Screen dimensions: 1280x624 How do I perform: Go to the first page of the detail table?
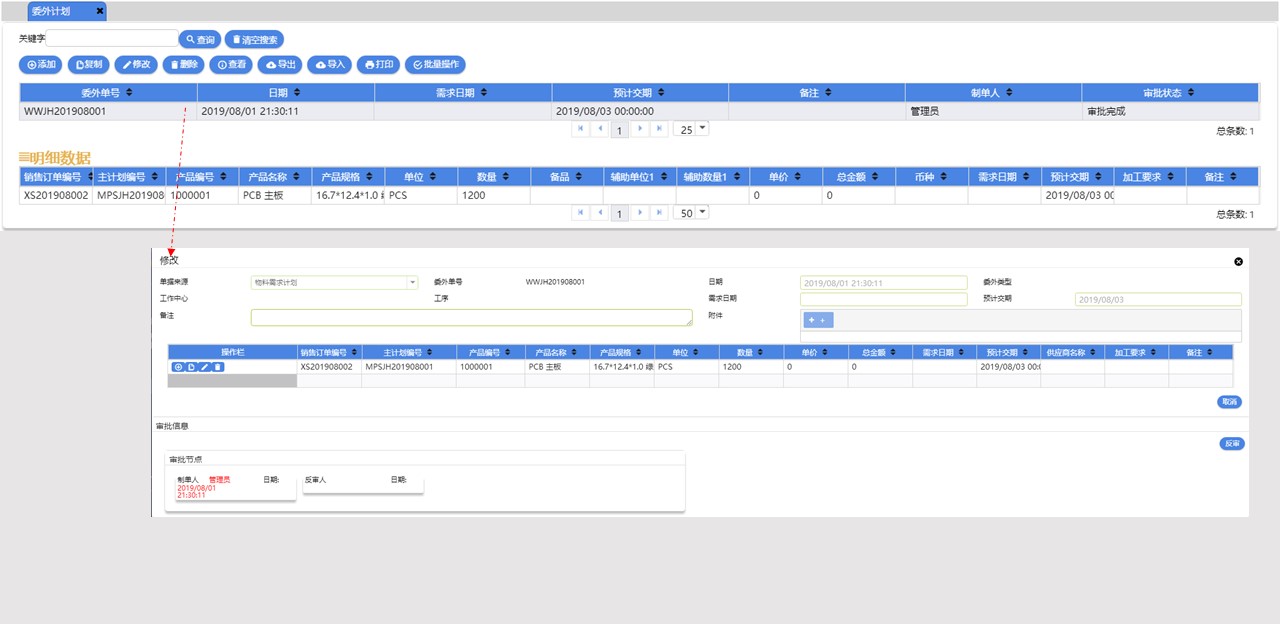(x=580, y=213)
